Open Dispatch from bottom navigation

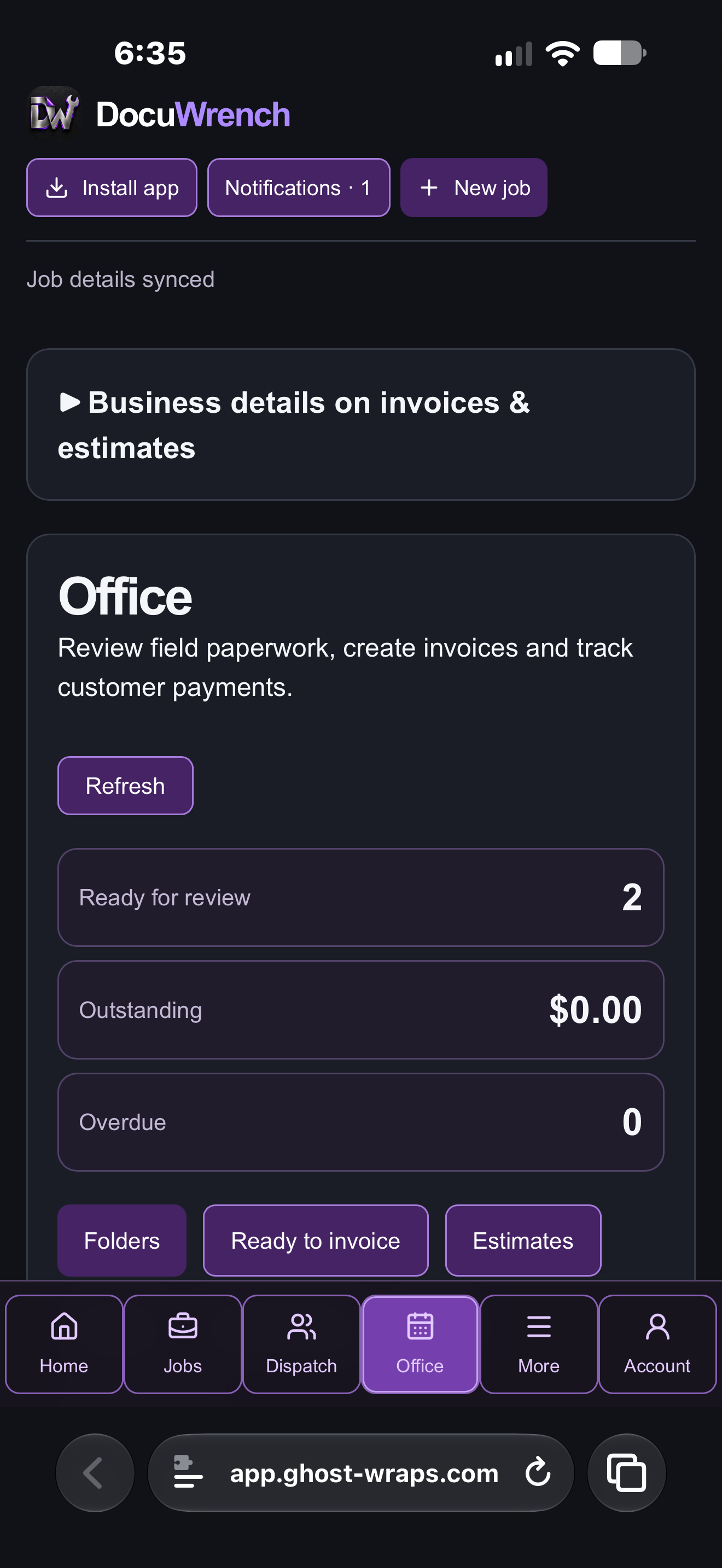[301, 1344]
